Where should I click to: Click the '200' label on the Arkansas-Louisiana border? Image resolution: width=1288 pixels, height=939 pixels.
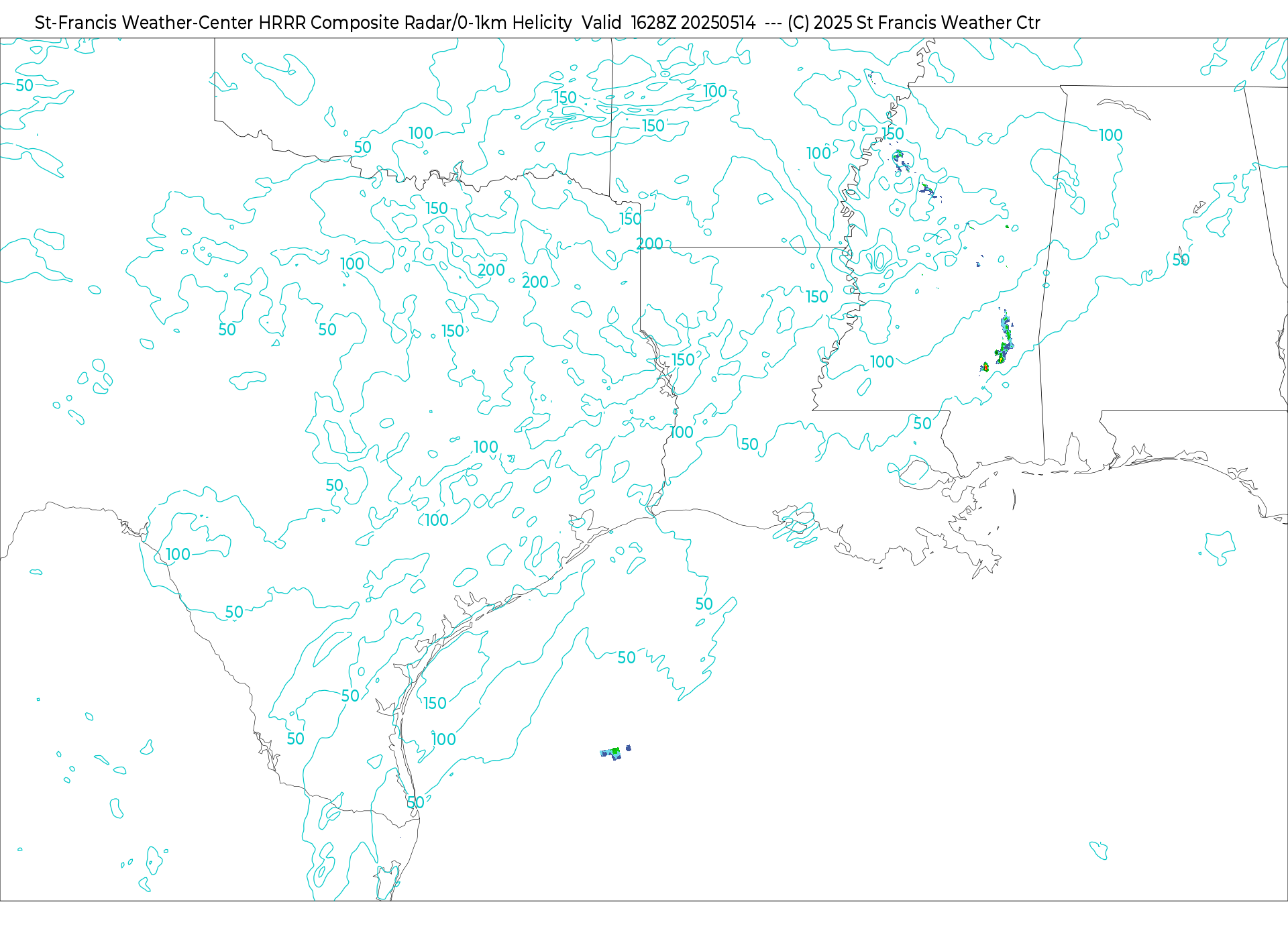(649, 244)
